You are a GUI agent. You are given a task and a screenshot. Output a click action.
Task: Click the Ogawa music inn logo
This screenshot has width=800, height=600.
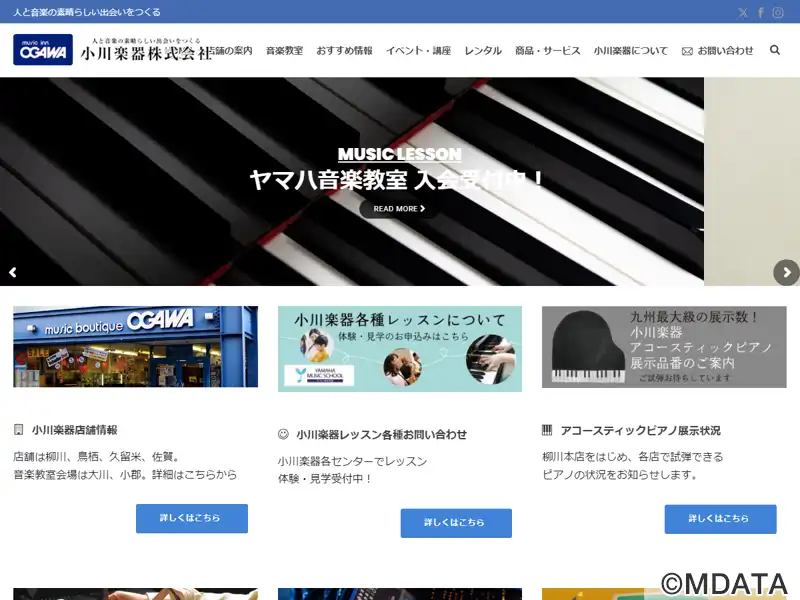[43, 50]
